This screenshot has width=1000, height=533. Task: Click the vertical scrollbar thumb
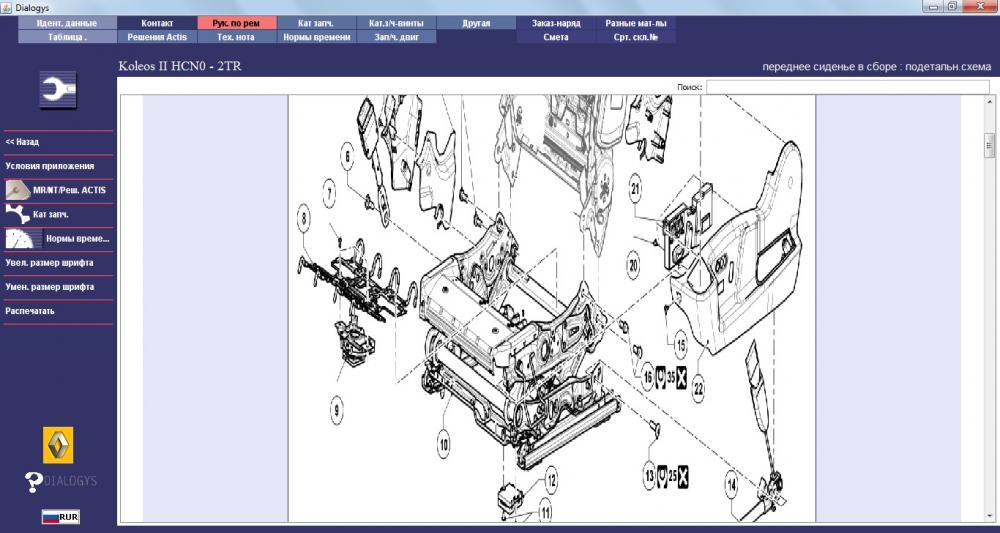[x=989, y=145]
